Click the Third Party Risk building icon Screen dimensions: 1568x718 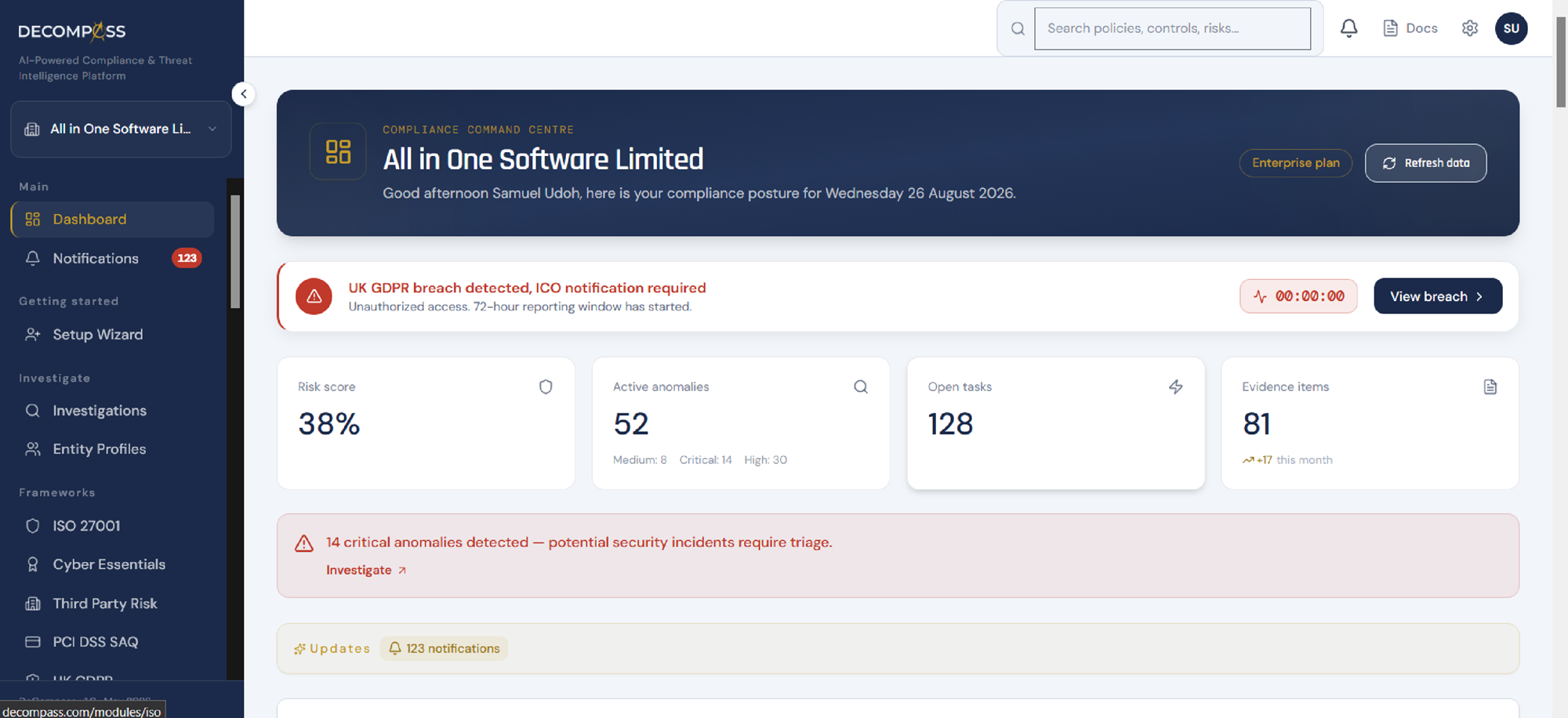33,604
